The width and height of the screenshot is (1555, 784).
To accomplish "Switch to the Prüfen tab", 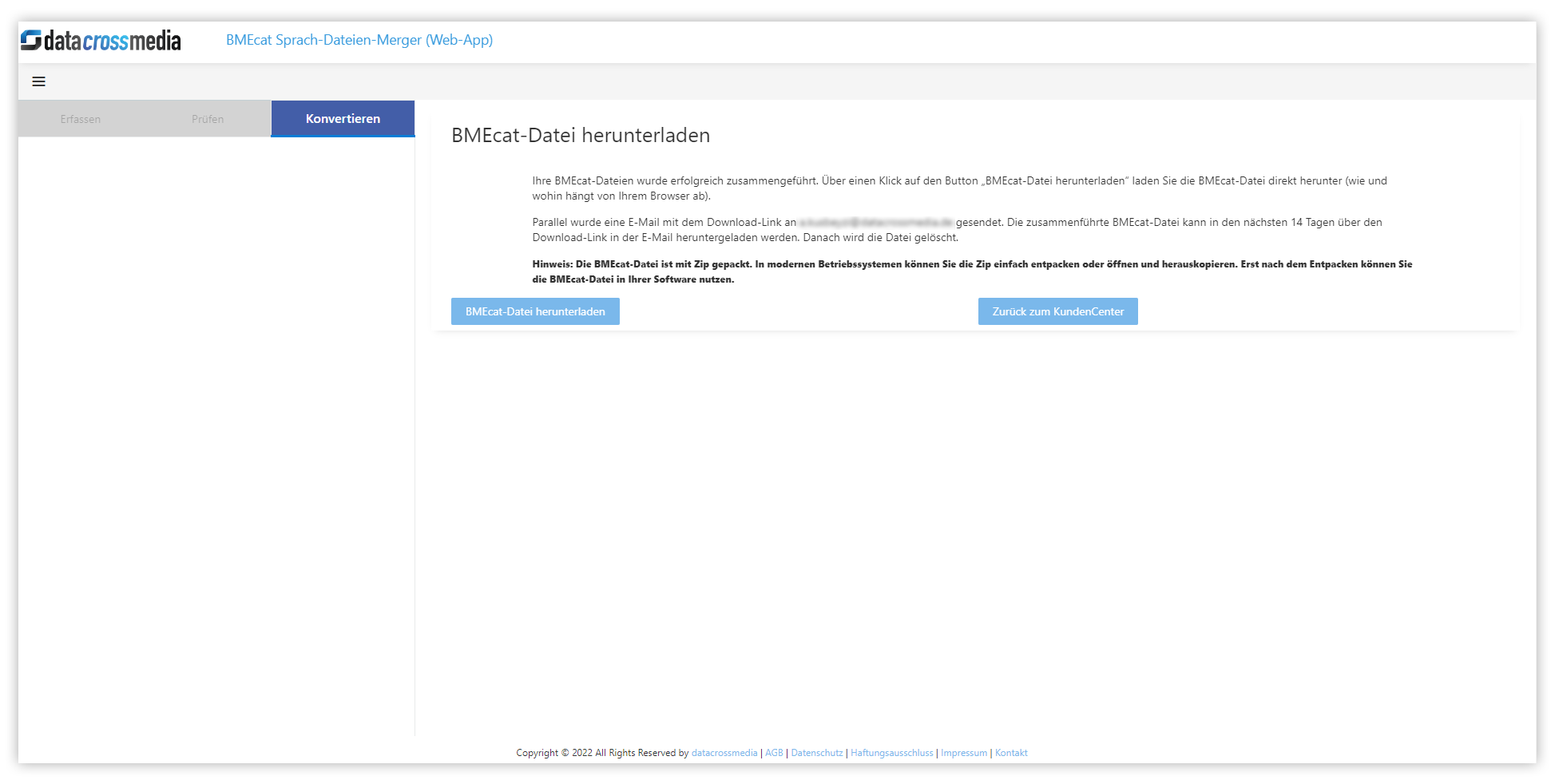I will [x=208, y=119].
